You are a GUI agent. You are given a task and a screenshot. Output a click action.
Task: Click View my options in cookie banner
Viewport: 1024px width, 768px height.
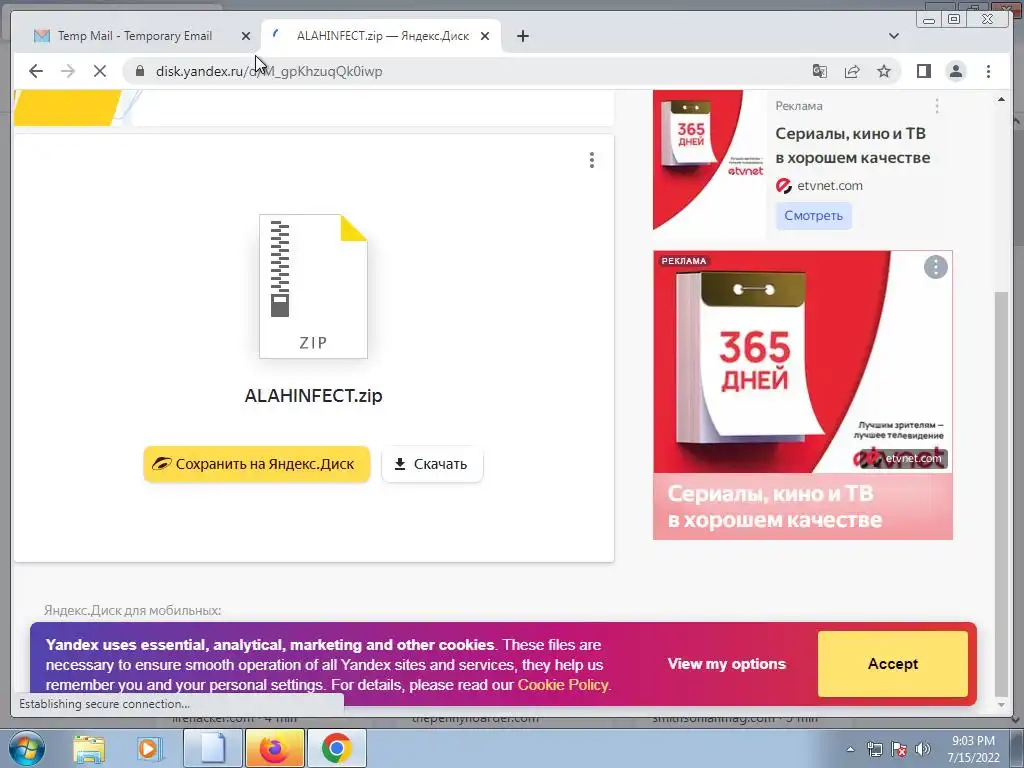[x=726, y=664]
